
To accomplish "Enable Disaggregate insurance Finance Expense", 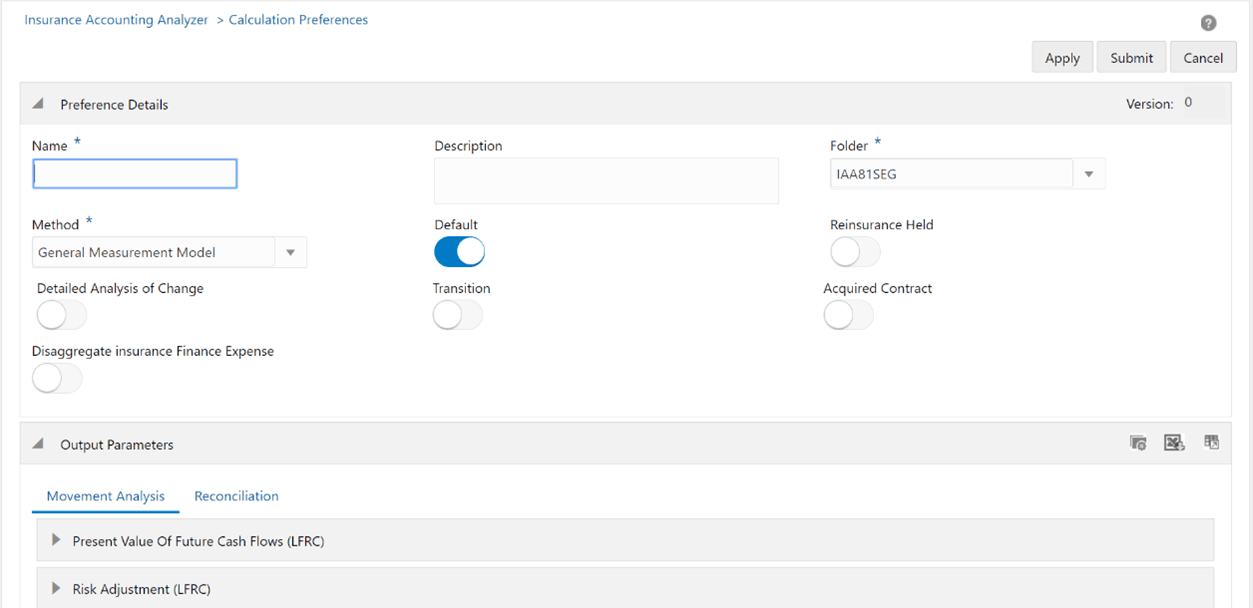I will pos(57,377).
